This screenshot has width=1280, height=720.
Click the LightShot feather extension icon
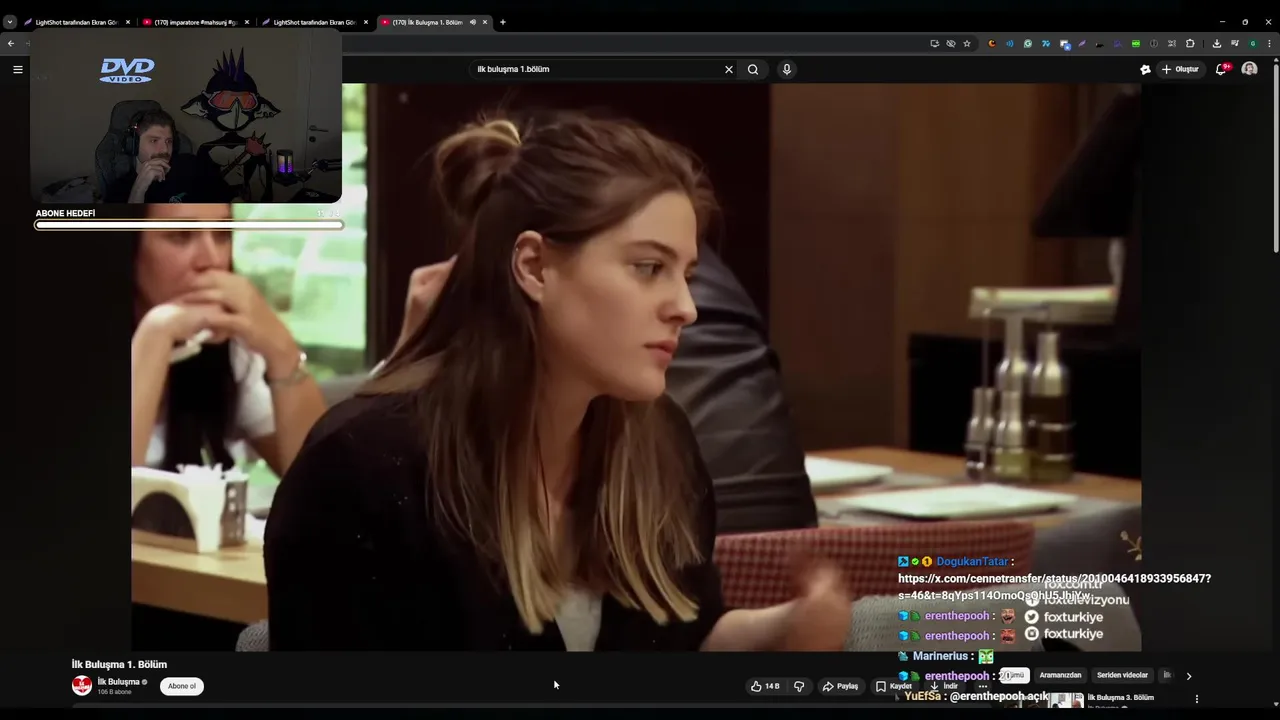click(1082, 43)
